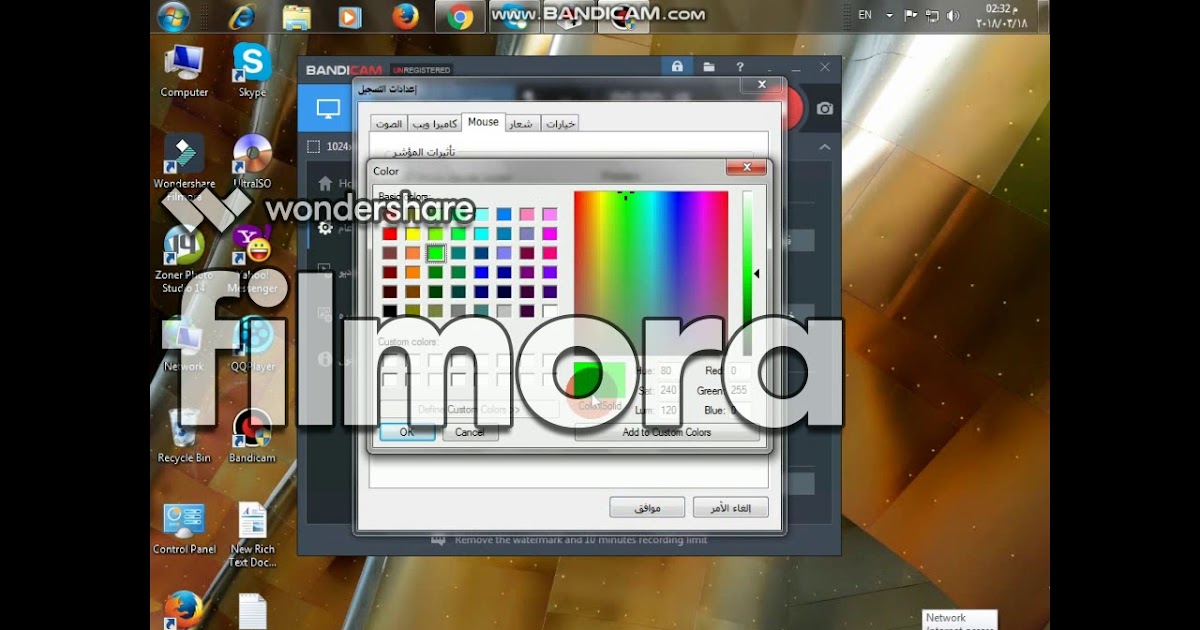Image resolution: width=1200 pixels, height=630 pixels.
Task: Open the Bandicam desktop shortcut
Action: pyautogui.click(x=252, y=436)
